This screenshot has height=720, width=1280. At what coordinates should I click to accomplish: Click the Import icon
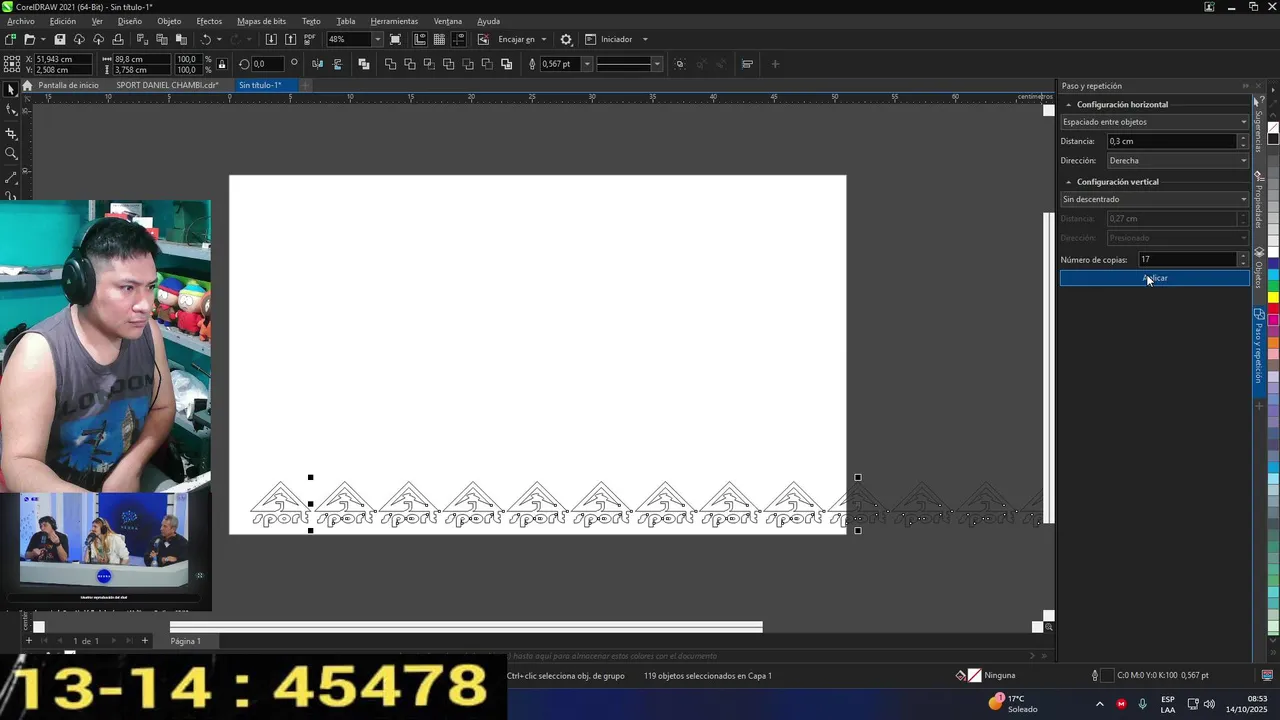(271, 39)
